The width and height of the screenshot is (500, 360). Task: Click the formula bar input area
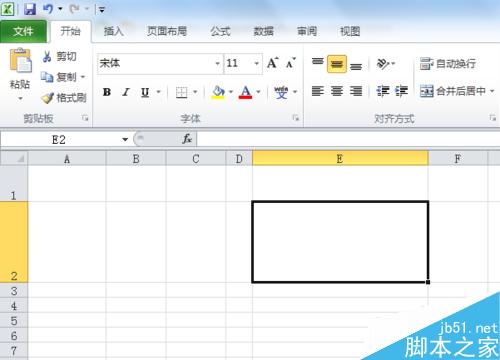point(348,139)
